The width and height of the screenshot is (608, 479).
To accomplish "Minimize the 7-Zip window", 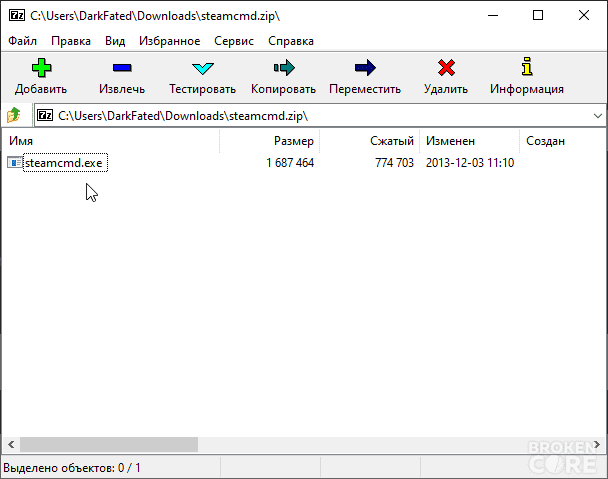I will point(493,16).
